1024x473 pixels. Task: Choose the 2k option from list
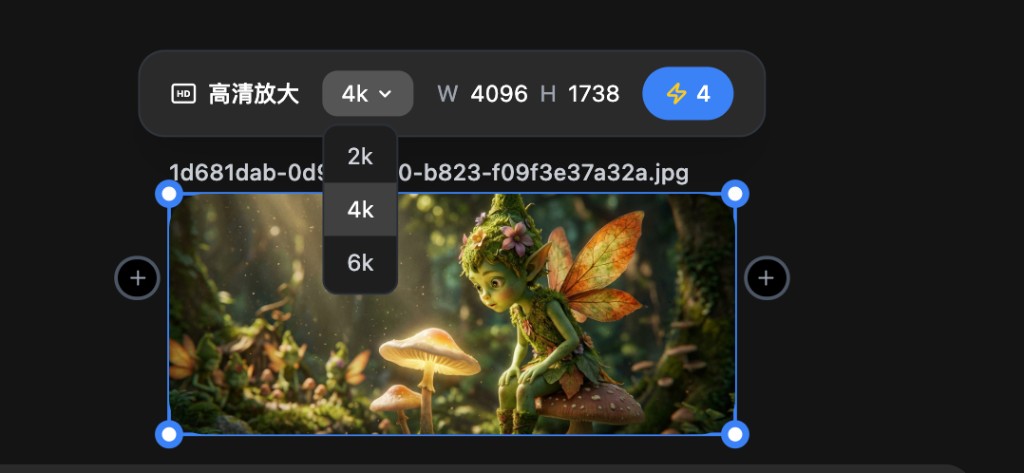tap(360, 156)
